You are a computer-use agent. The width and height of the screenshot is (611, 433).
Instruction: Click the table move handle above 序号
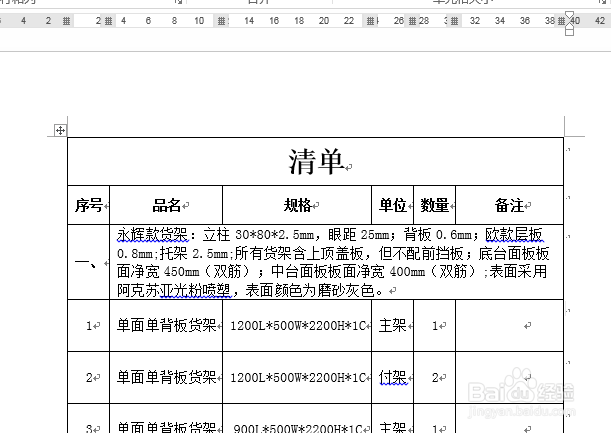coord(60,130)
